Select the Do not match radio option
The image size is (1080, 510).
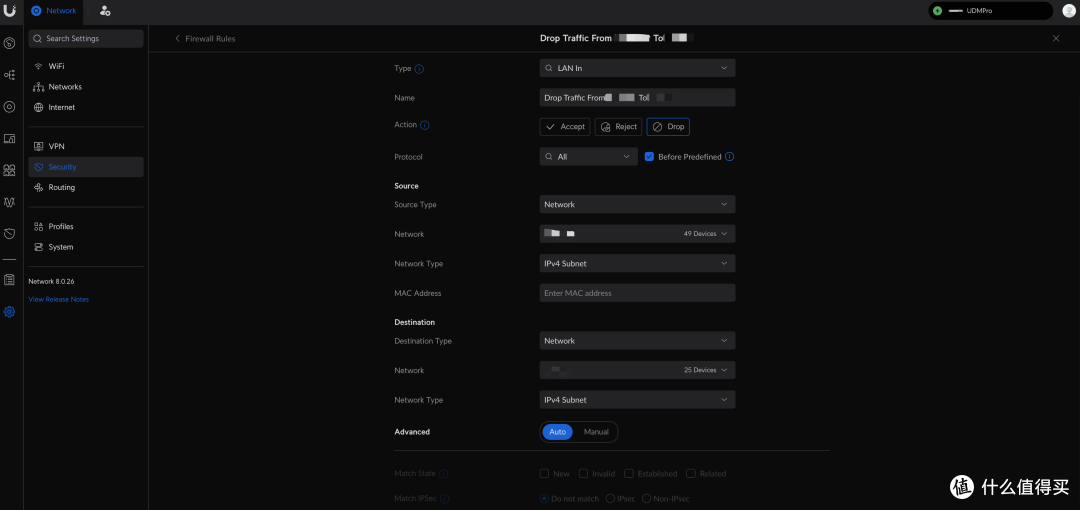click(x=544, y=498)
